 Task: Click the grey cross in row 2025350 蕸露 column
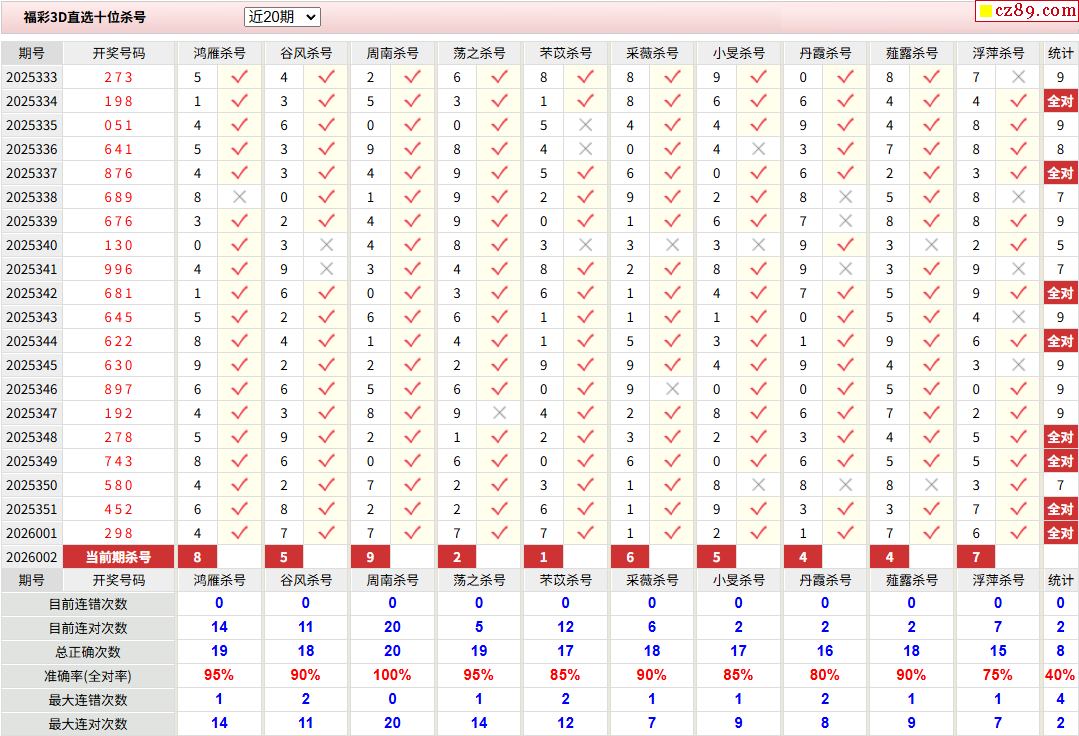coord(932,485)
